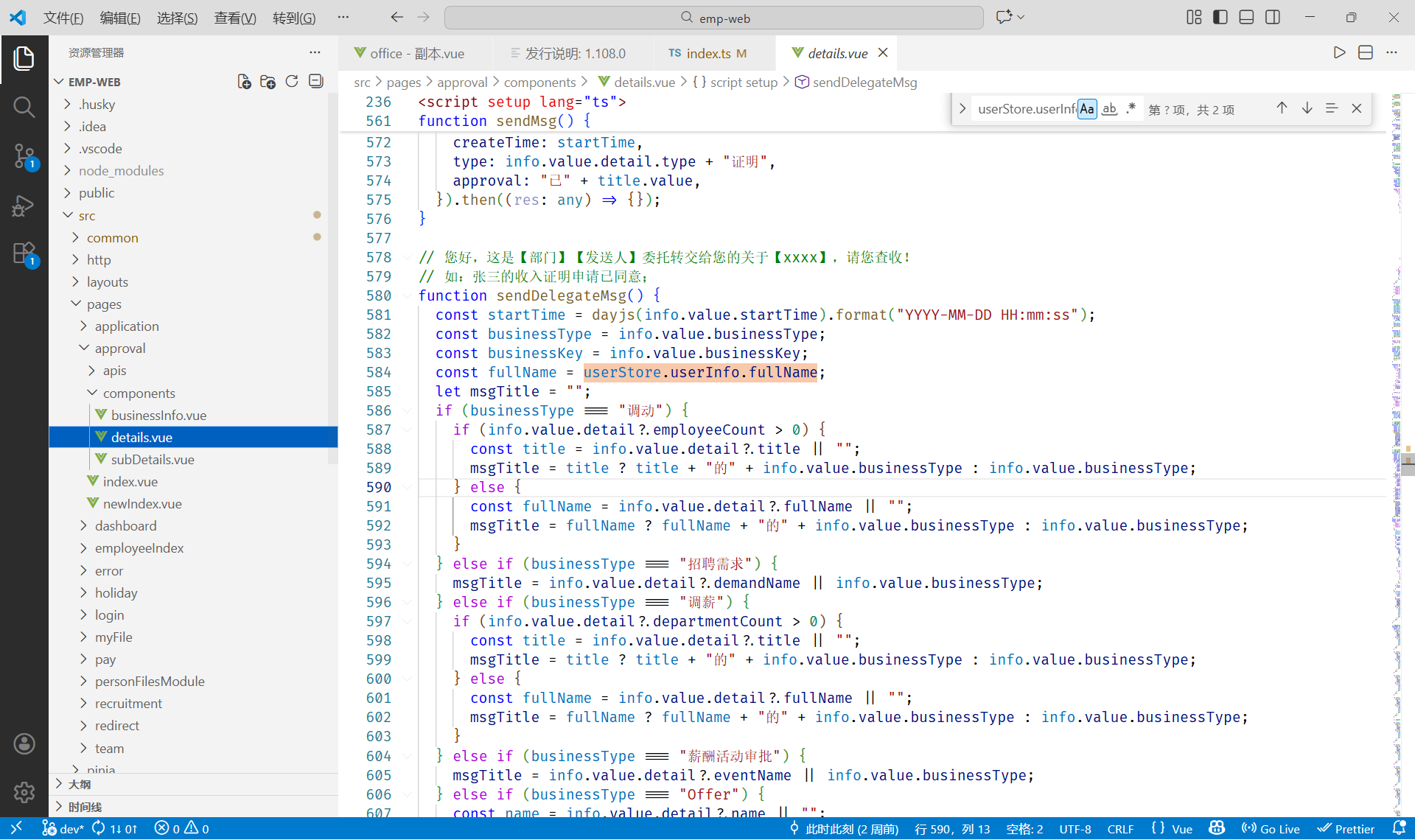Refresh the explorer file tree

point(292,82)
